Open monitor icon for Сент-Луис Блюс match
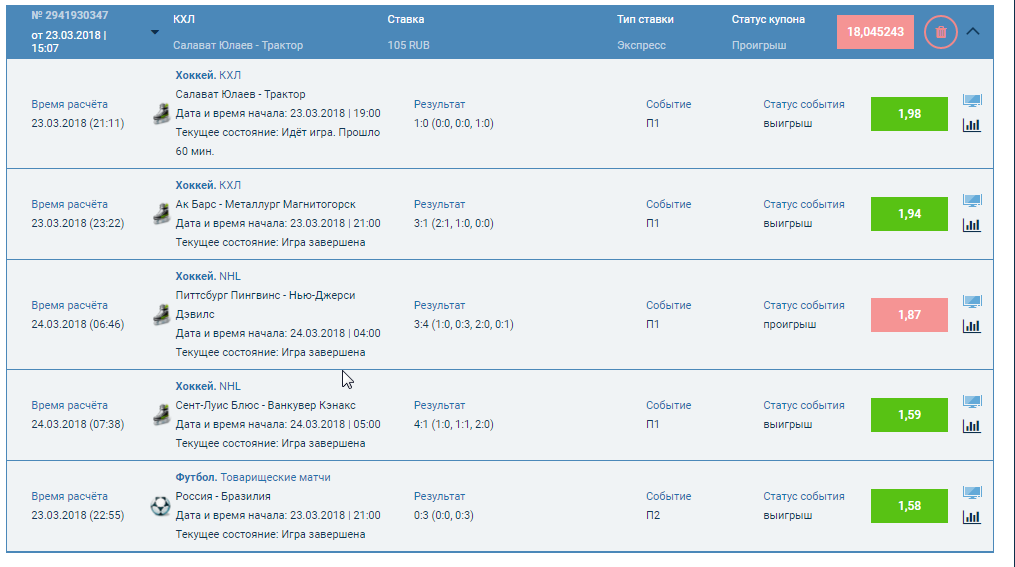The height and width of the screenshot is (567, 1015). click(971, 402)
